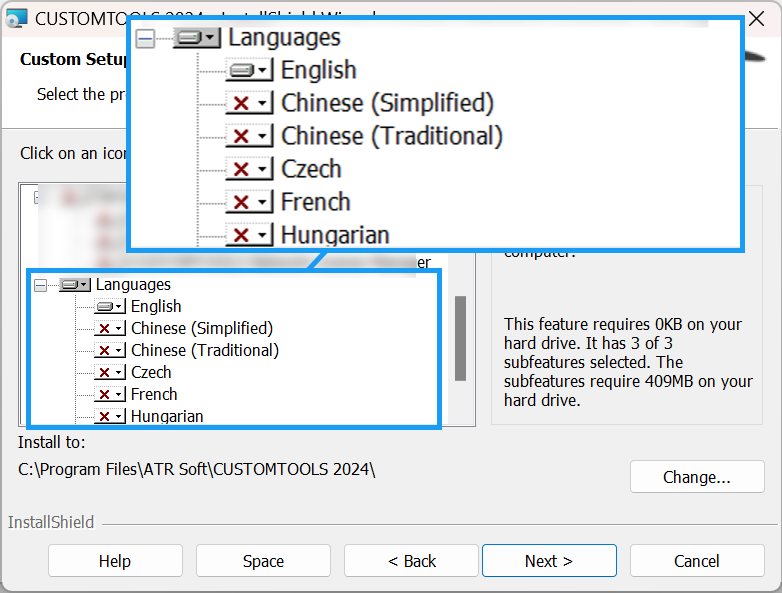Select Chinese (Traditional) in the original feature tree
This screenshot has height=593, width=782.
(204, 350)
